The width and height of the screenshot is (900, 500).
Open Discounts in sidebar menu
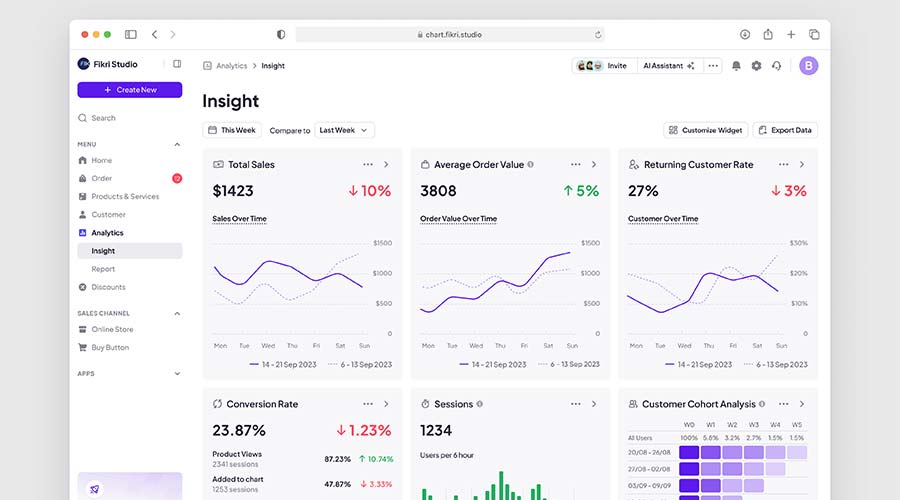click(130, 287)
